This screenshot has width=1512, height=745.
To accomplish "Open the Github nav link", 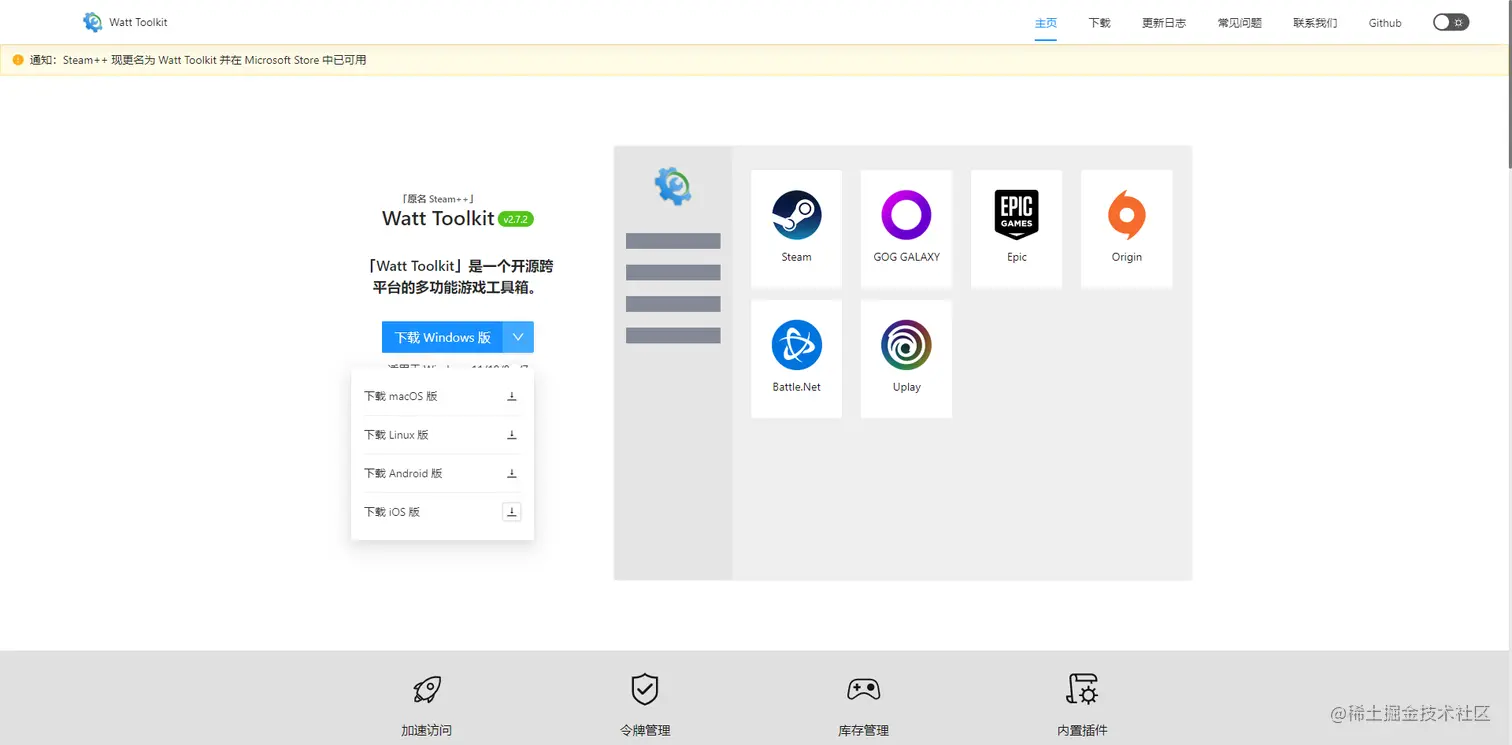I will click(x=1385, y=23).
